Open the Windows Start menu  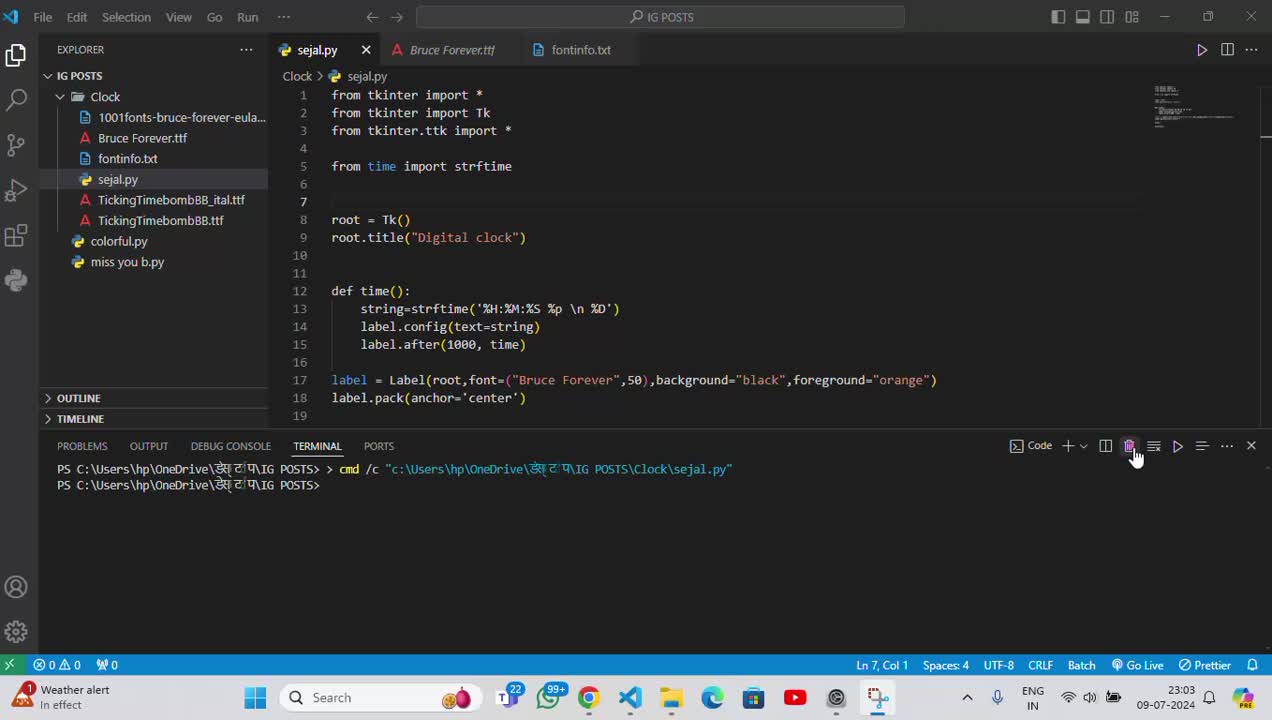(255, 698)
